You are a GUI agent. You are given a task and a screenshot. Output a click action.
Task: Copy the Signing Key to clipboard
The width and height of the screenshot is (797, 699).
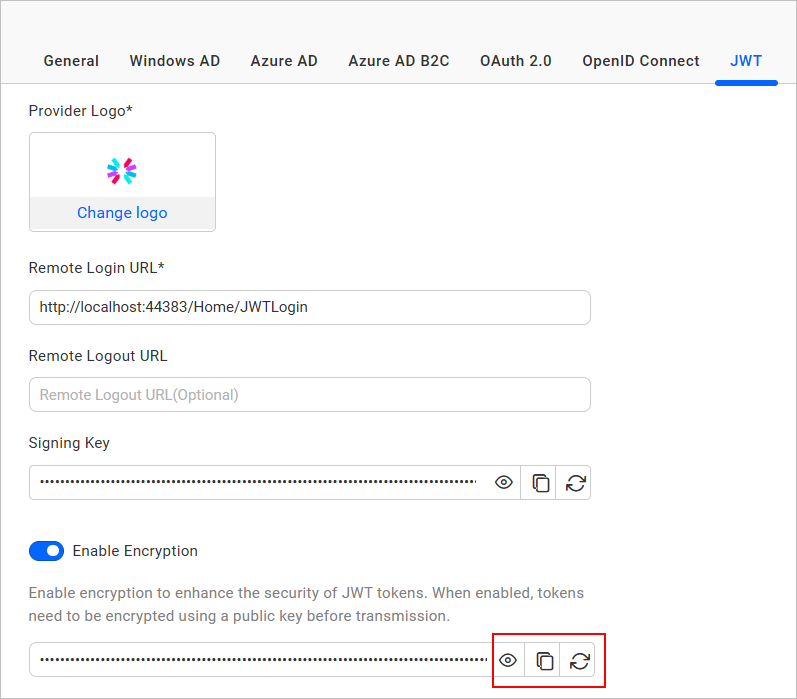click(x=540, y=482)
